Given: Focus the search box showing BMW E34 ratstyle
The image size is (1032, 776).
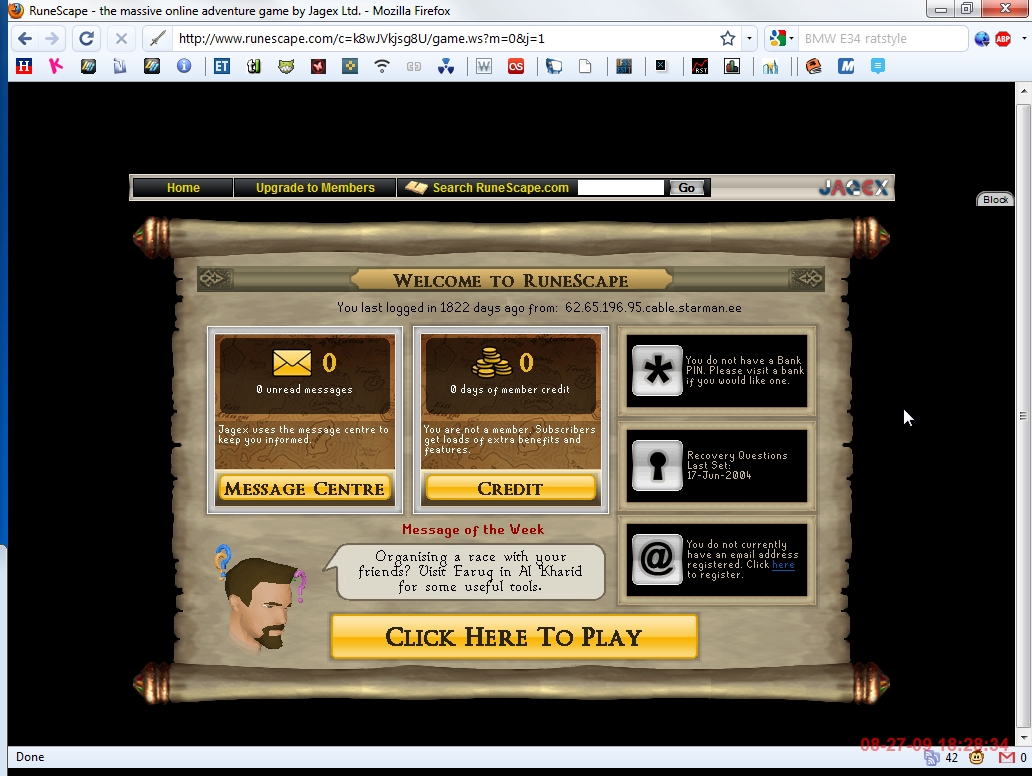Looking at the screenshot, I should pos(882,39).
